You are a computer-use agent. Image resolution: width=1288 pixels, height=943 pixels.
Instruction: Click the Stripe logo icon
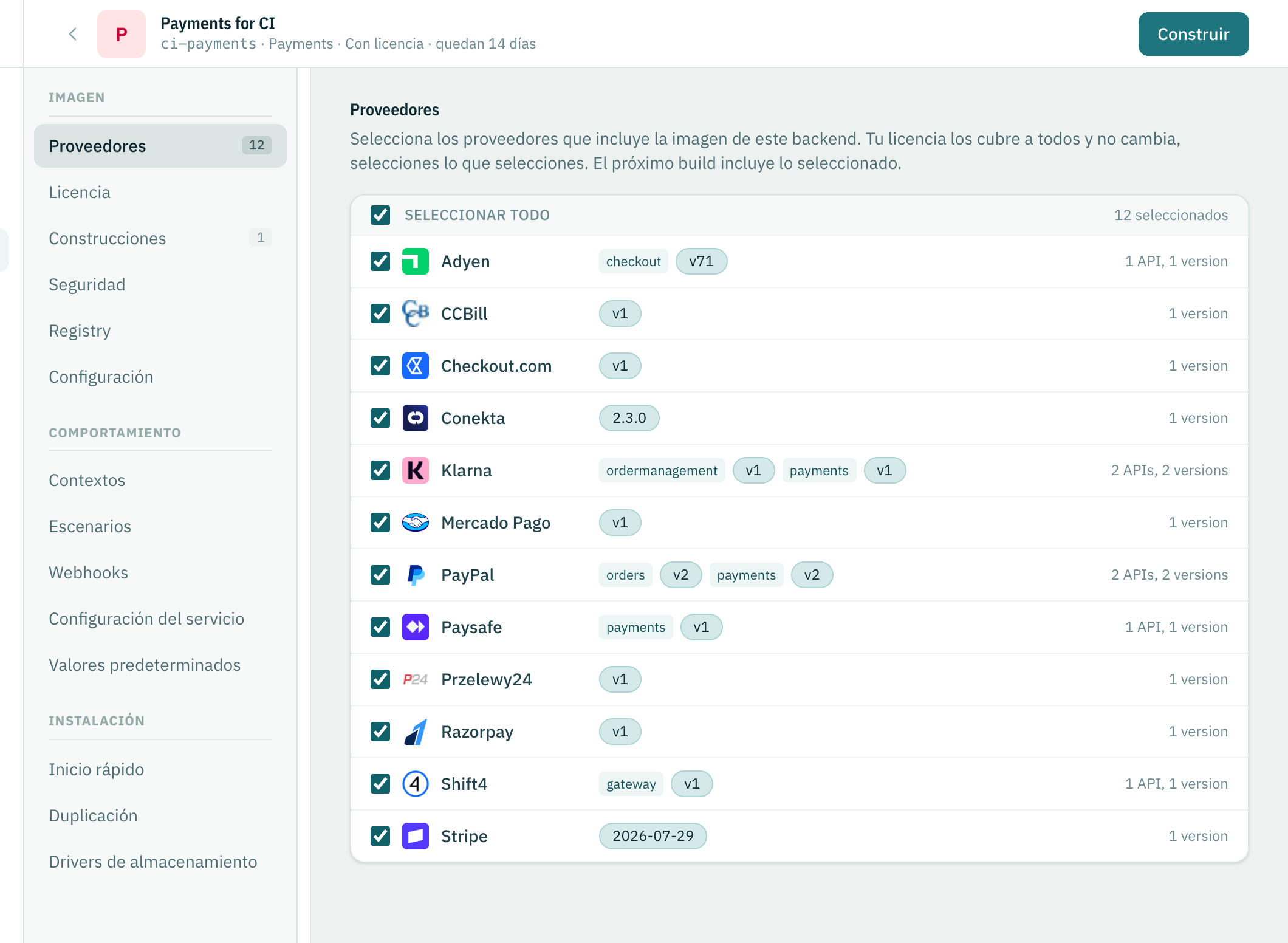click(416, 836)
